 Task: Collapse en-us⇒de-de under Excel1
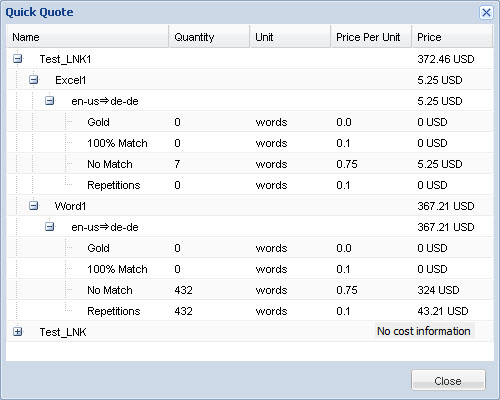(x=49, y=101)
